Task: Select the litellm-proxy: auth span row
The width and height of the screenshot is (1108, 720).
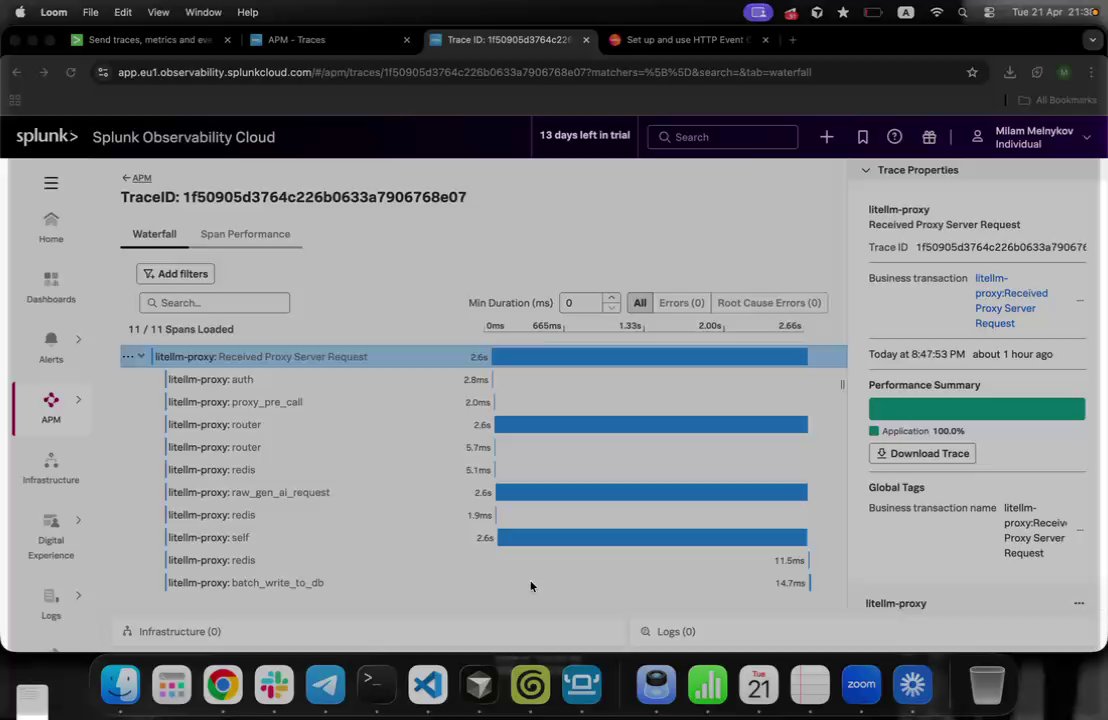Action: [483, 379]
